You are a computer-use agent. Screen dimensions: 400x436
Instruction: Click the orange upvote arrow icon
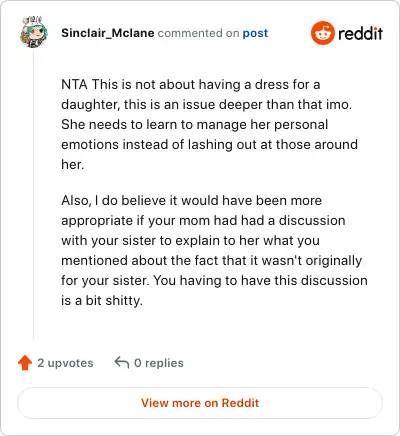point(25,363)
